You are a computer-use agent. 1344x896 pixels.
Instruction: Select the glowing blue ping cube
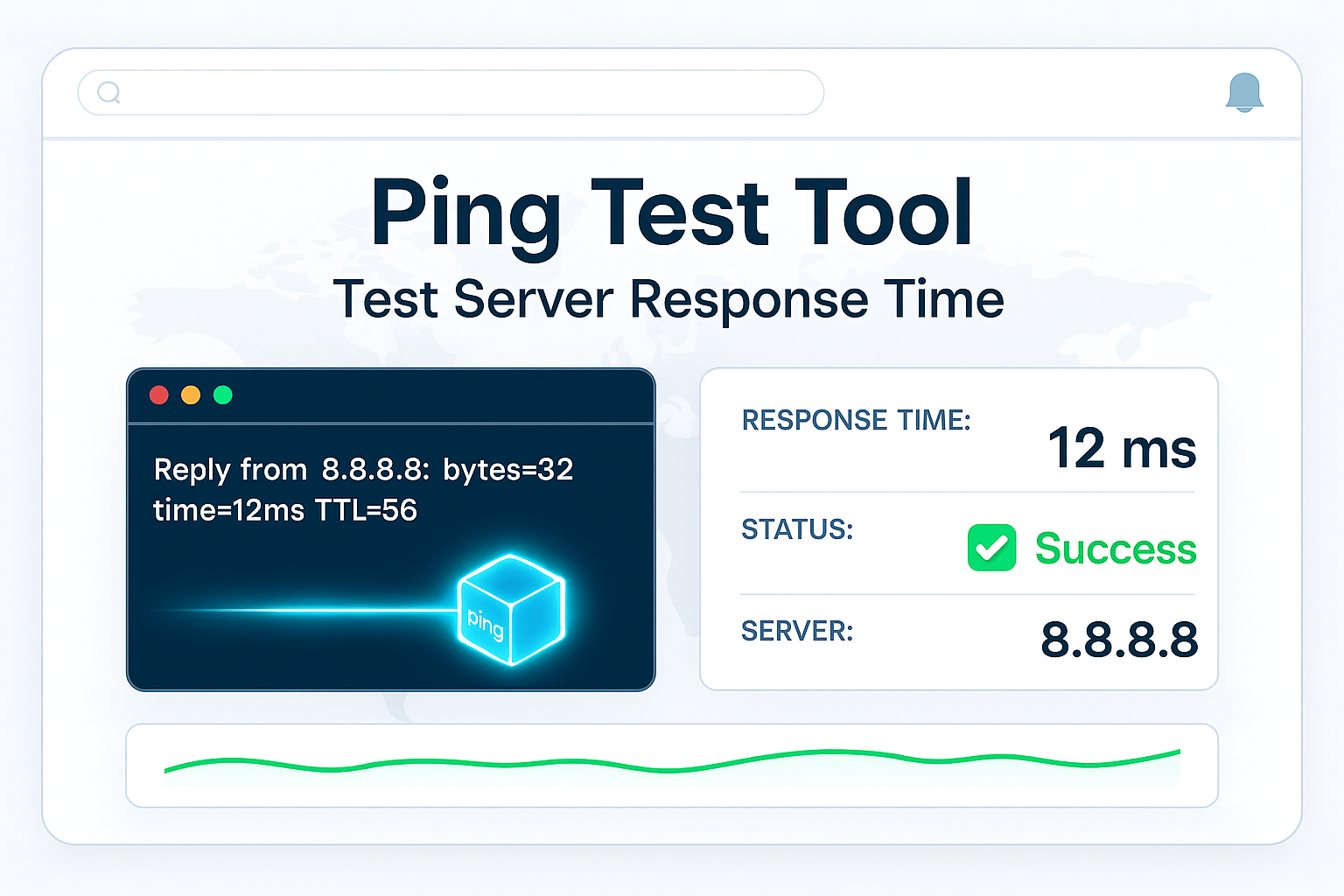pyautogui.click(x=511, y=610)
